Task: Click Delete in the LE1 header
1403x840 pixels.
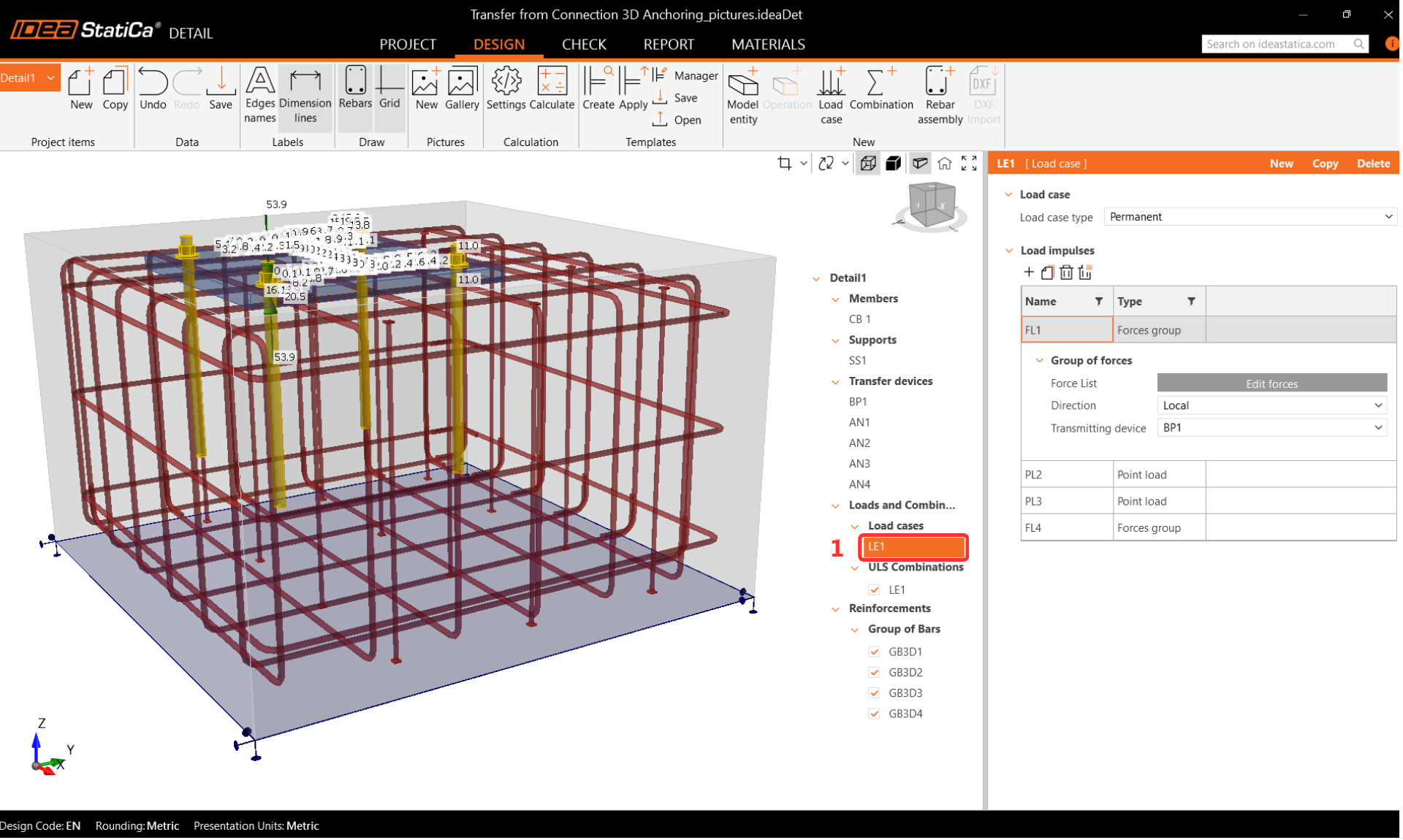Action: point(1372,164)
